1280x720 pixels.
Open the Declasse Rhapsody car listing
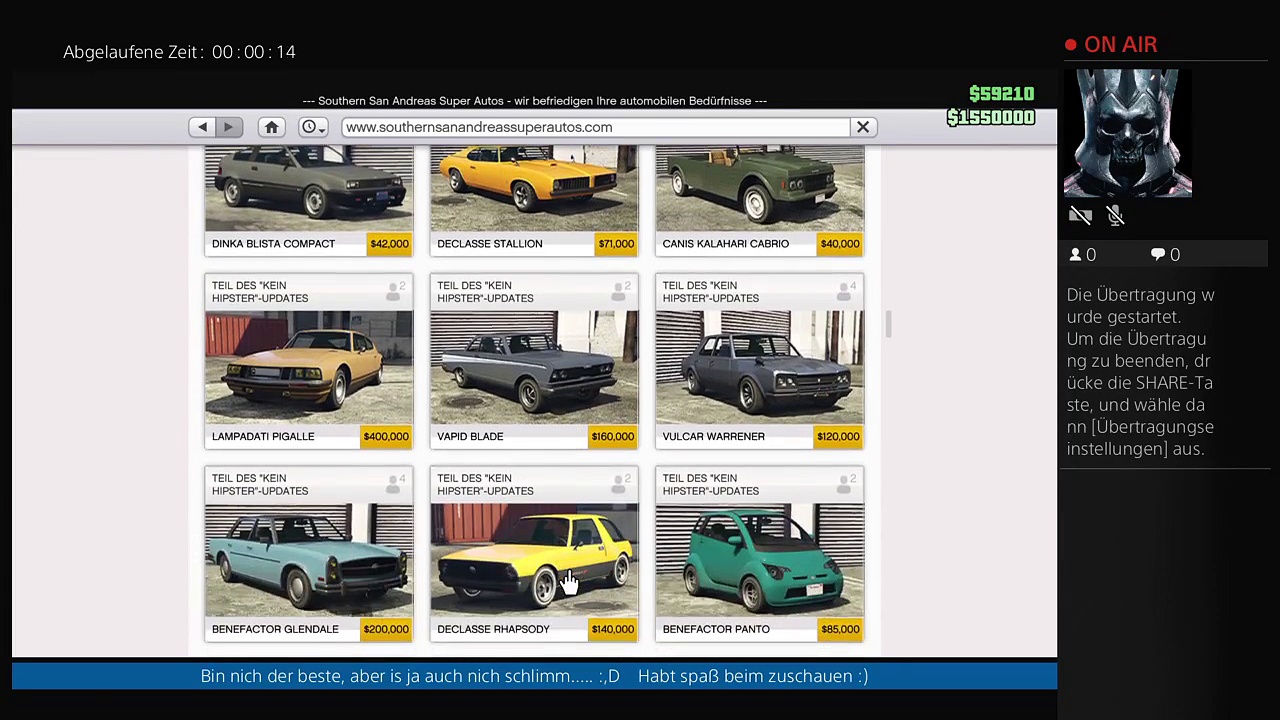tap(533, 560)
